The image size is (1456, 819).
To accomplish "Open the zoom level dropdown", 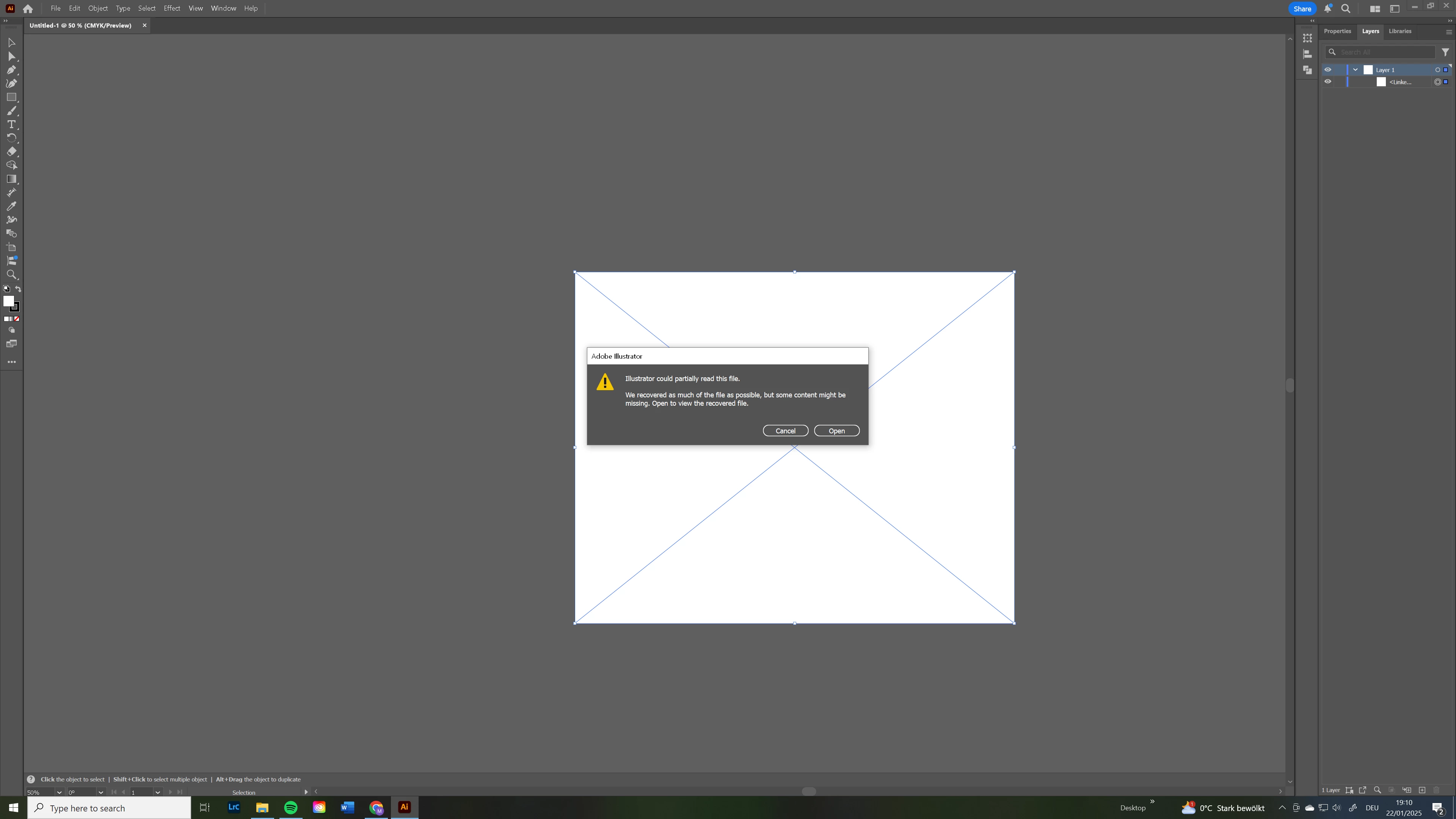I will point(60,792).
